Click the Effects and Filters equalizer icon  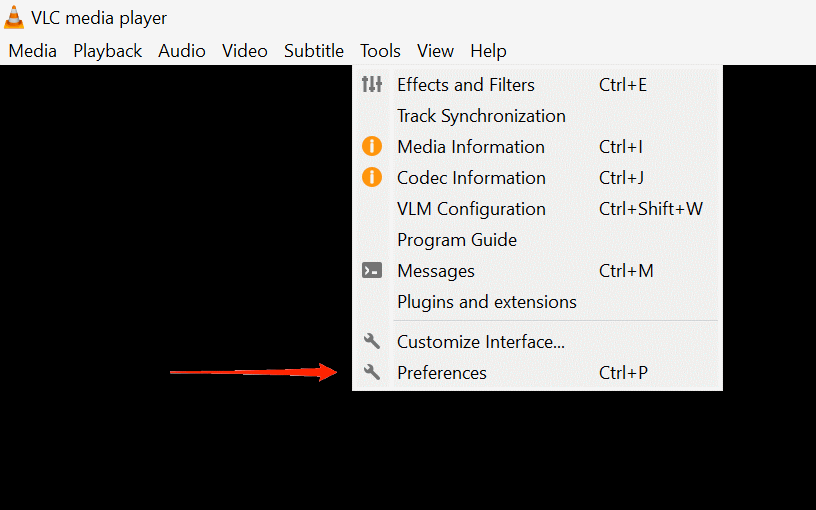[372, 85]
